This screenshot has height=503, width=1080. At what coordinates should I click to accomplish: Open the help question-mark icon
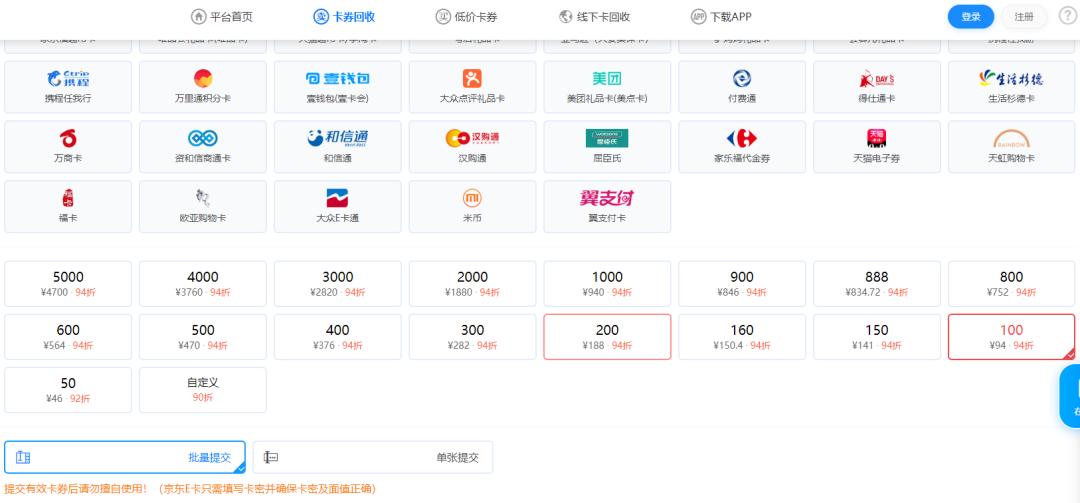click(x=1067, y=17)
